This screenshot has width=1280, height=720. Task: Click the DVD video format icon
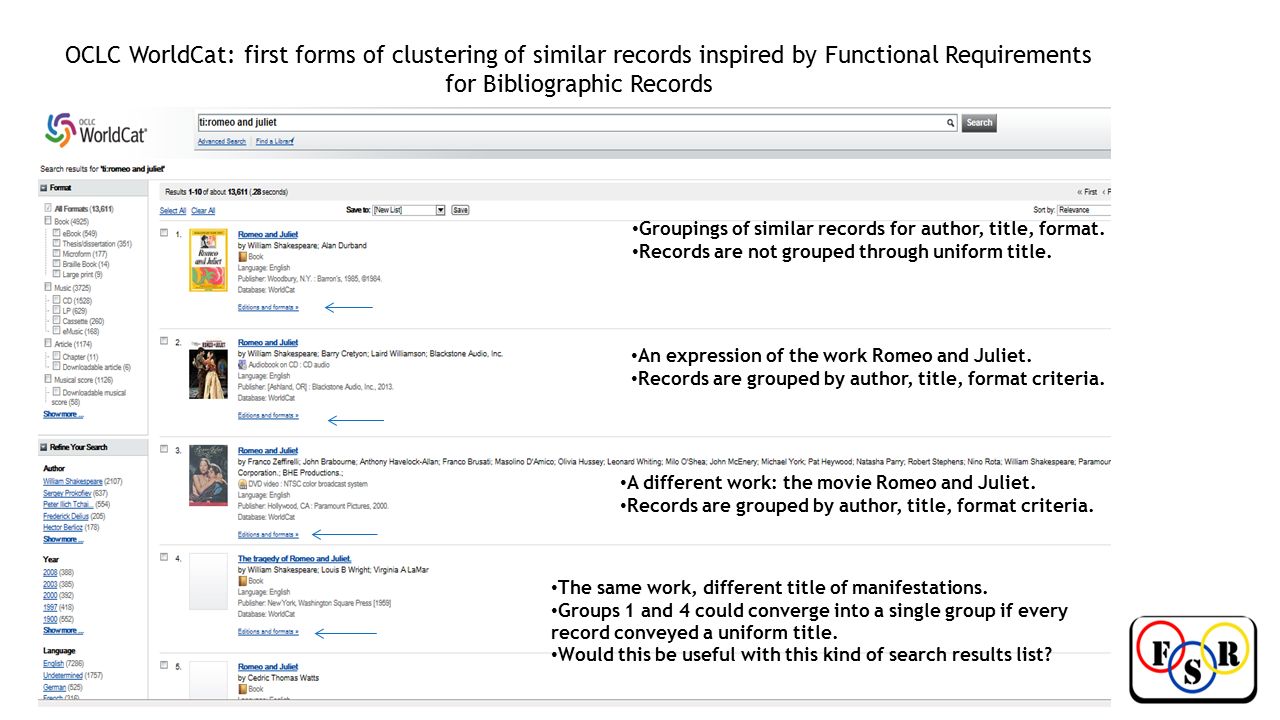pyautogui.click(x=242, y=483)
